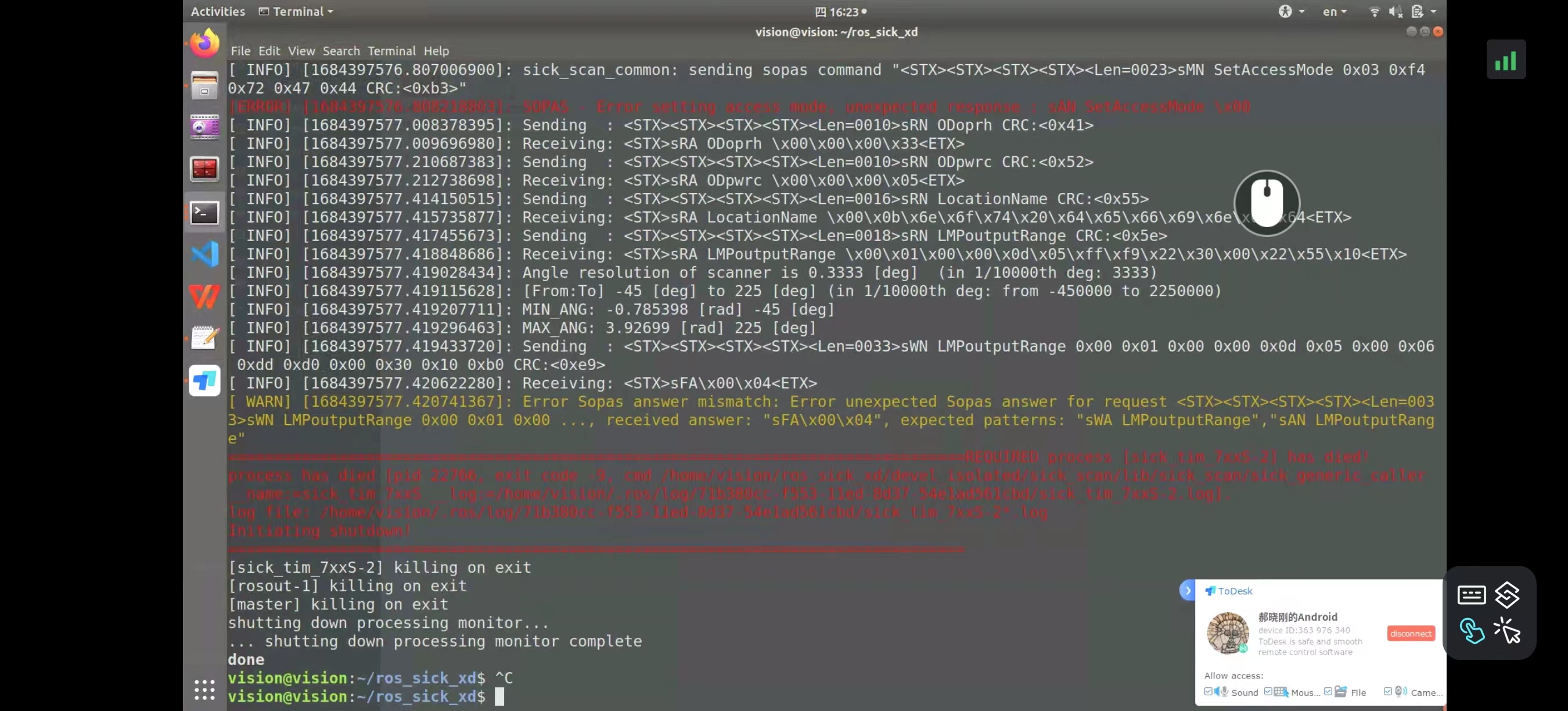Open the virtual keyboard in ToDesk control panel

click(x=1471, y=595)
